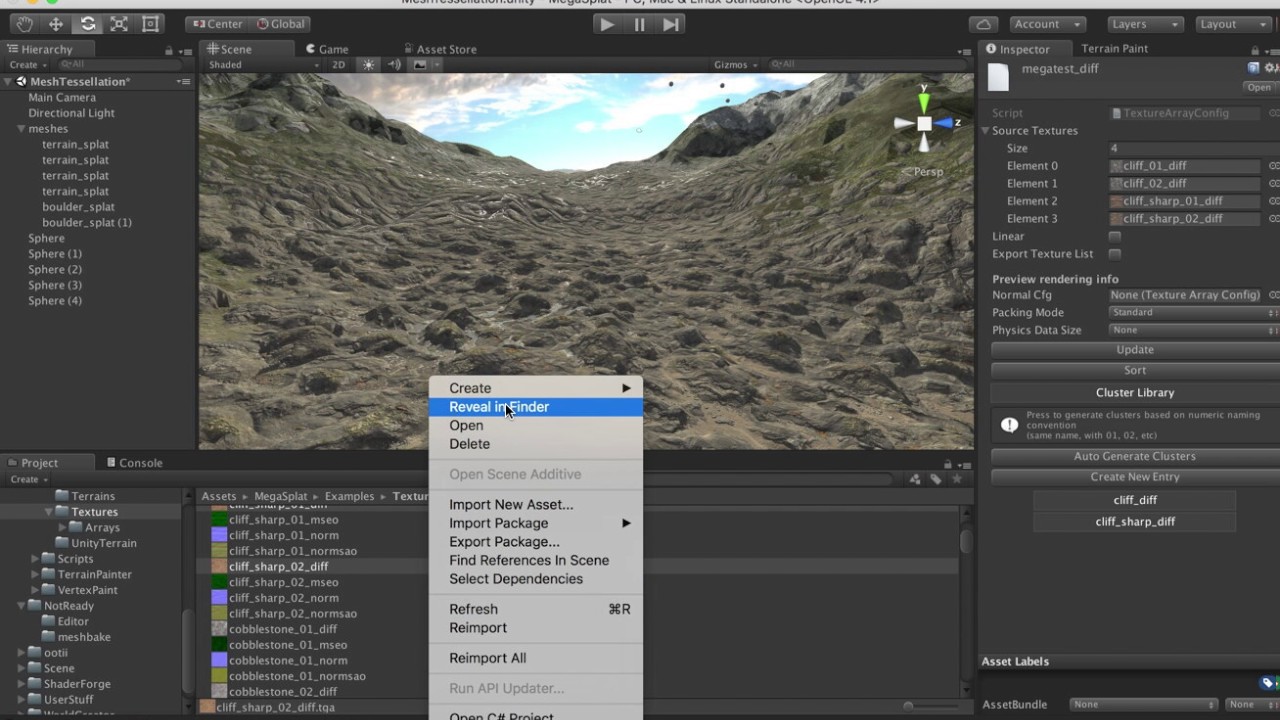Click the asset label tag icon
Screen dimensions: 1280x720
[x=1268, y=683]
